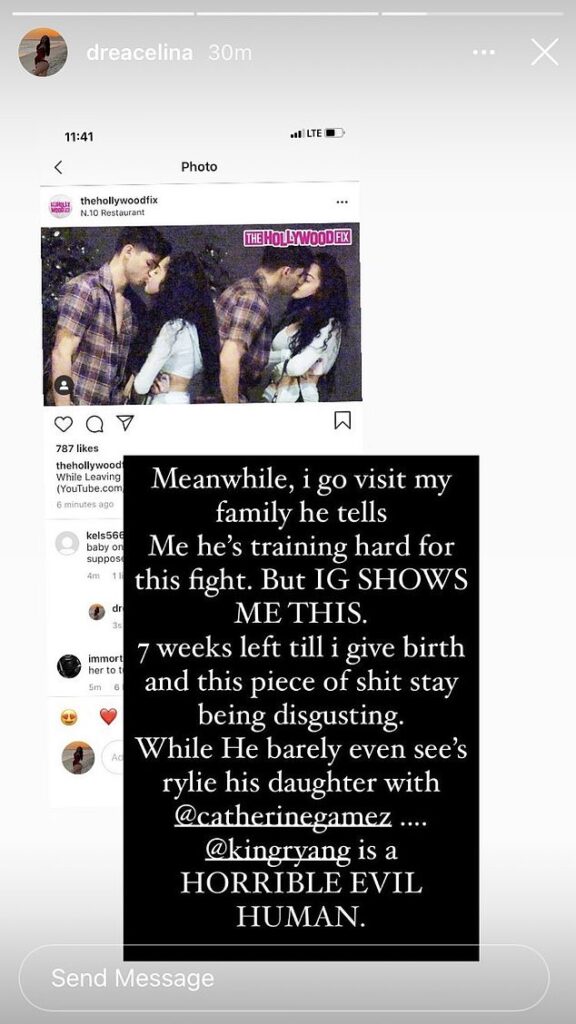Open thehollywoodfix account name
Viewport: 576px width, 1024px height.
click(119, 200)
